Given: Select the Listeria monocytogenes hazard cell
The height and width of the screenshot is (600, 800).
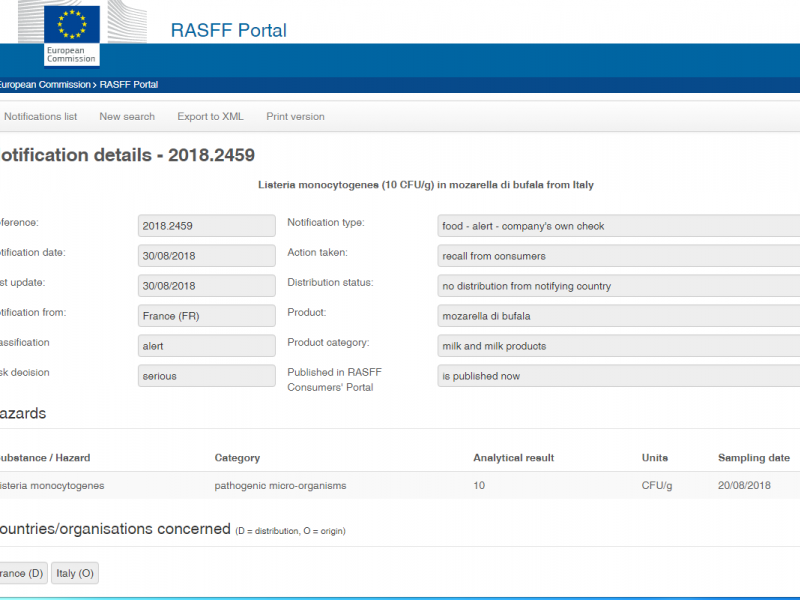Looking at the screenshot, I should [x=52, y=485].
